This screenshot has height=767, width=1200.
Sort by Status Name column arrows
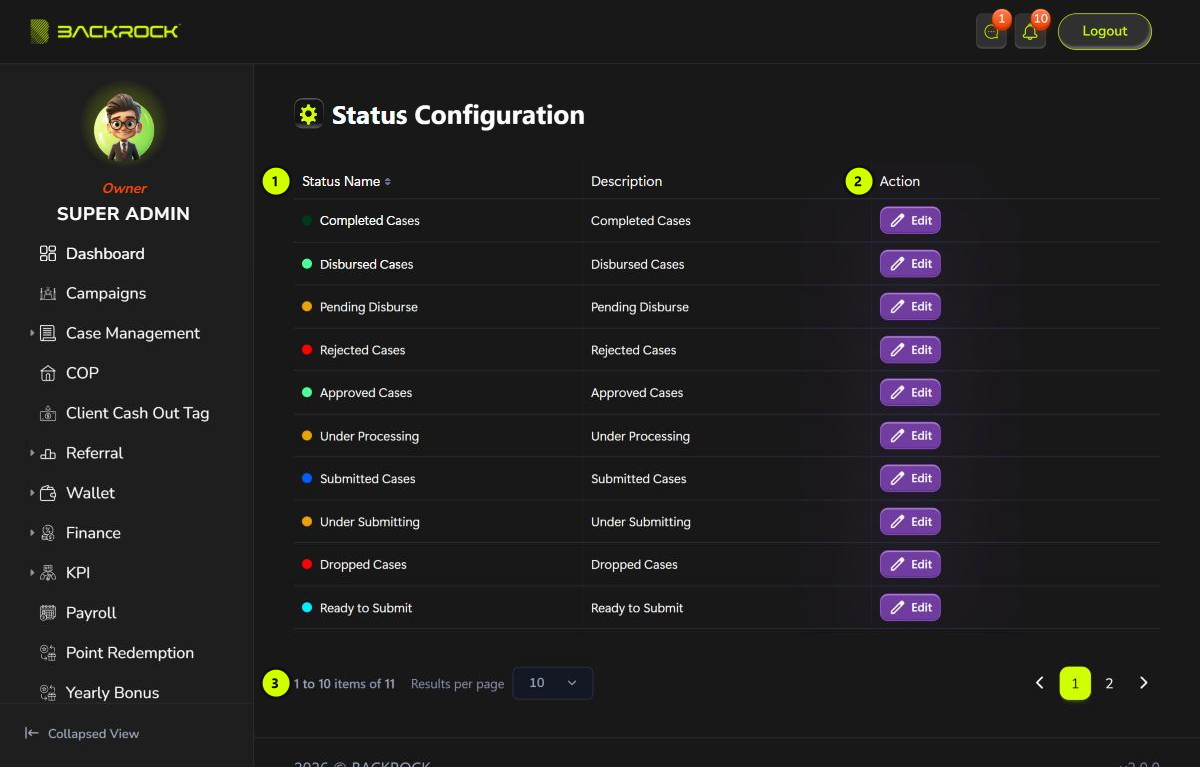[388, 182]
